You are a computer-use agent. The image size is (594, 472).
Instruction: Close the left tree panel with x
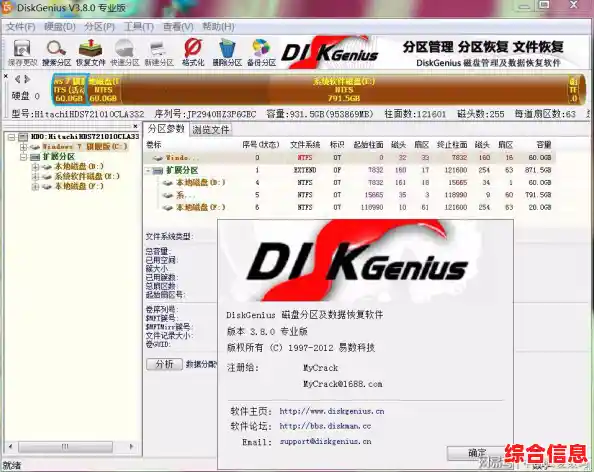point(136,126)
